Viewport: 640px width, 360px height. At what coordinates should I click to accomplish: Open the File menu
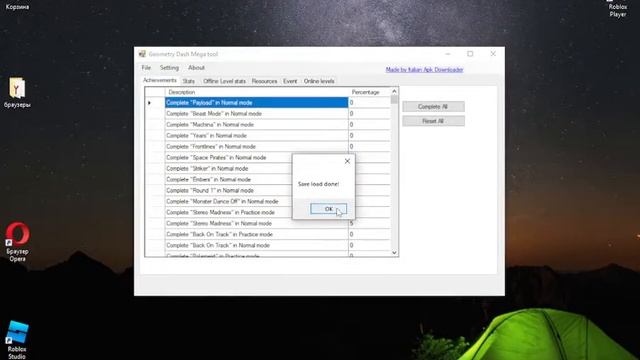pos(146,68)
